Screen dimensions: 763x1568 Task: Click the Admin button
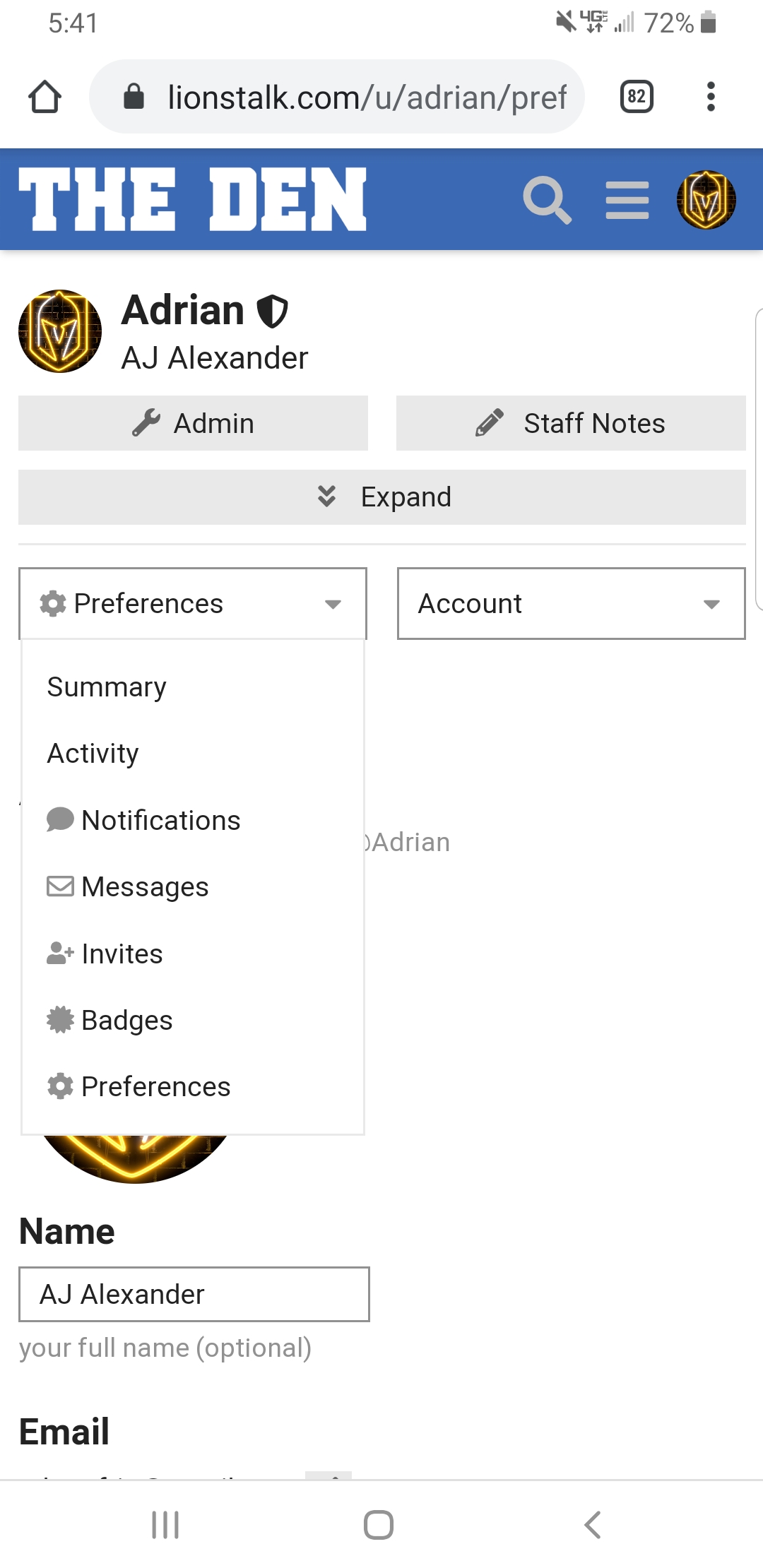(x=193, y=424)
